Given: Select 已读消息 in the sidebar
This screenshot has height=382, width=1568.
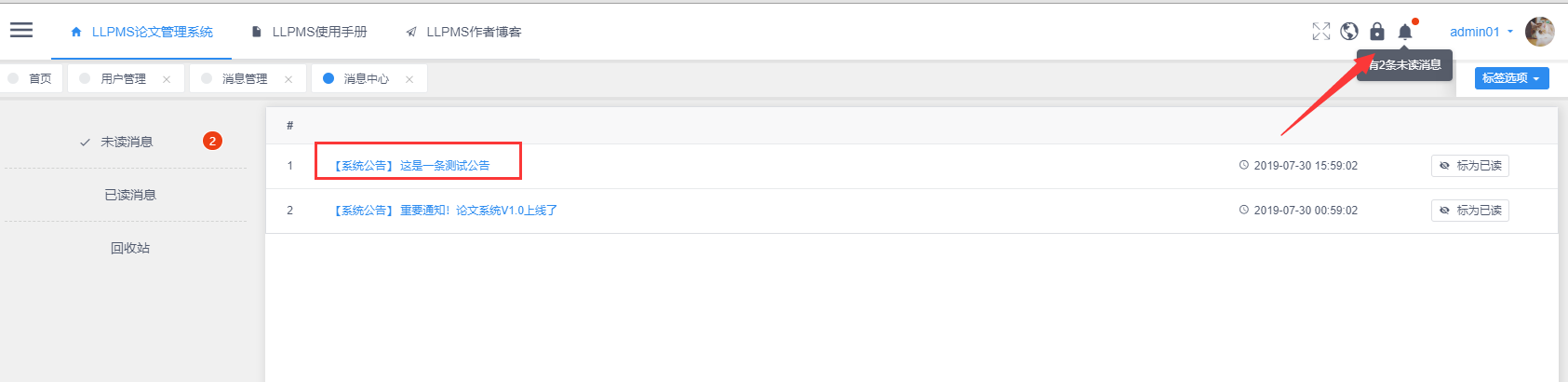Looking at the screenshot, I should pos(130,195).
